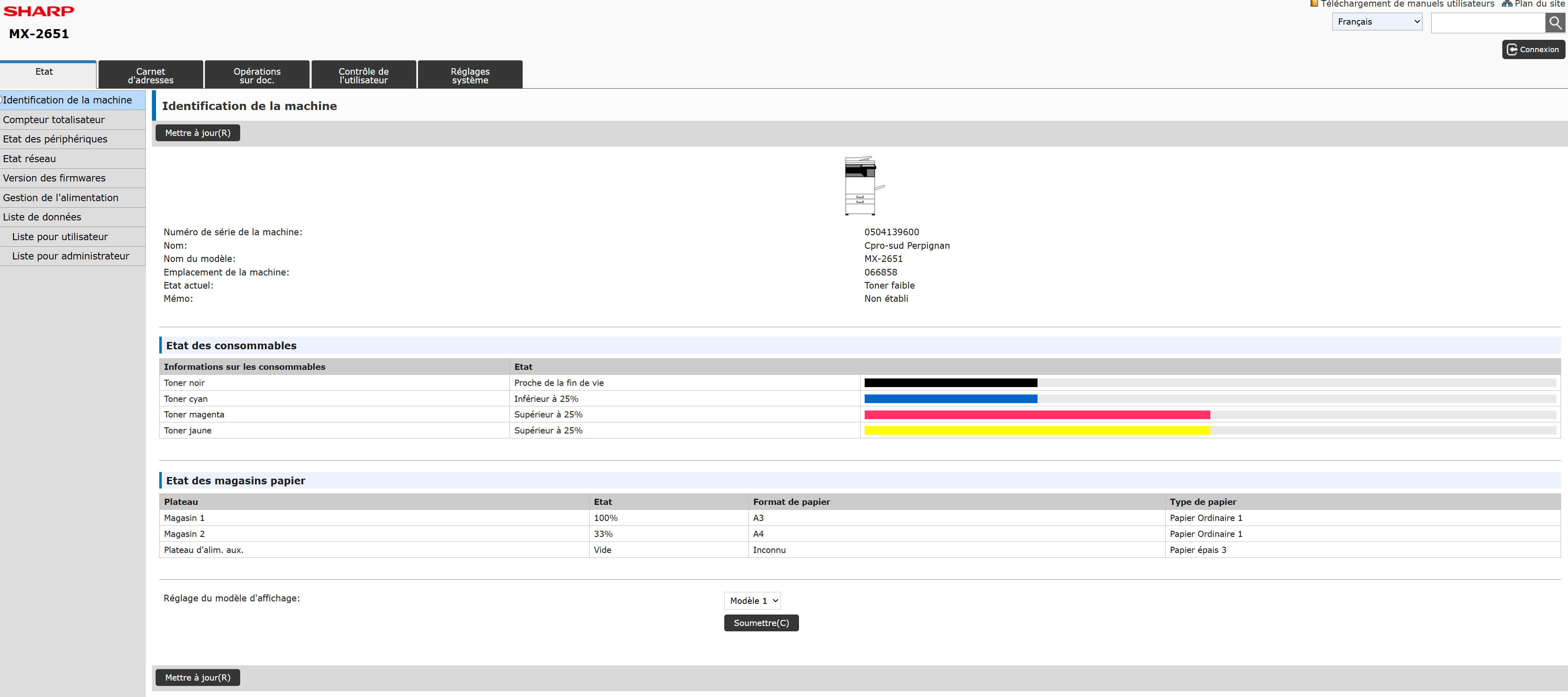Select Etat des périphériques sidebar item

(x=55, y=139)
